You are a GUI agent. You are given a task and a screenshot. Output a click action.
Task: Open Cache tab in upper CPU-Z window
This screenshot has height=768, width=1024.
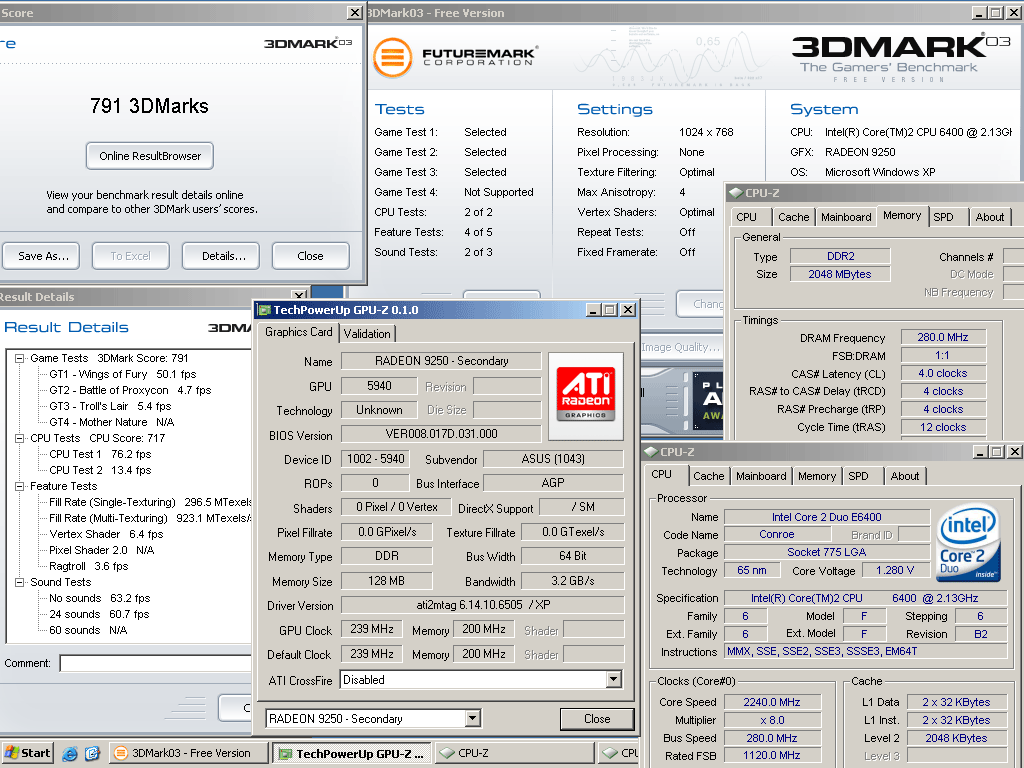pos(793,217)
